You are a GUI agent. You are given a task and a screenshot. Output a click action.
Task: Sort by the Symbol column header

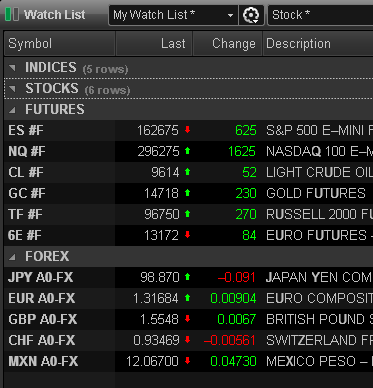(x=60, y=44)
